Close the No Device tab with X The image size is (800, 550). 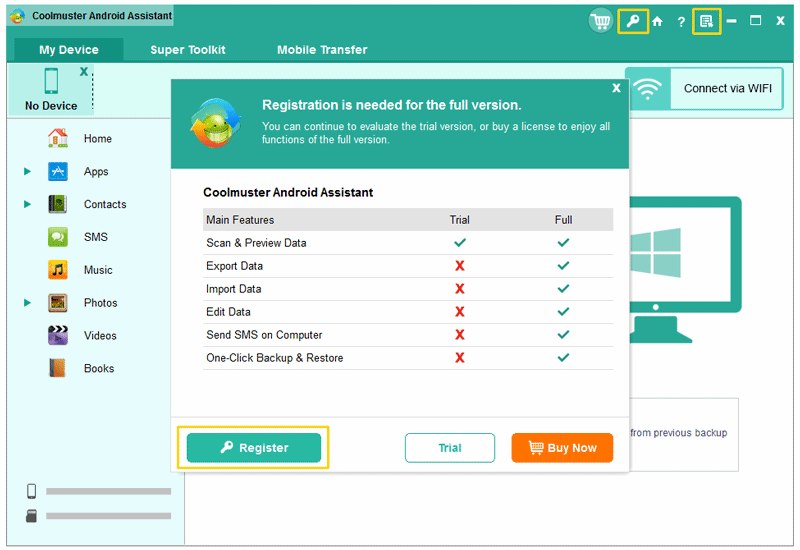[84, 71]
